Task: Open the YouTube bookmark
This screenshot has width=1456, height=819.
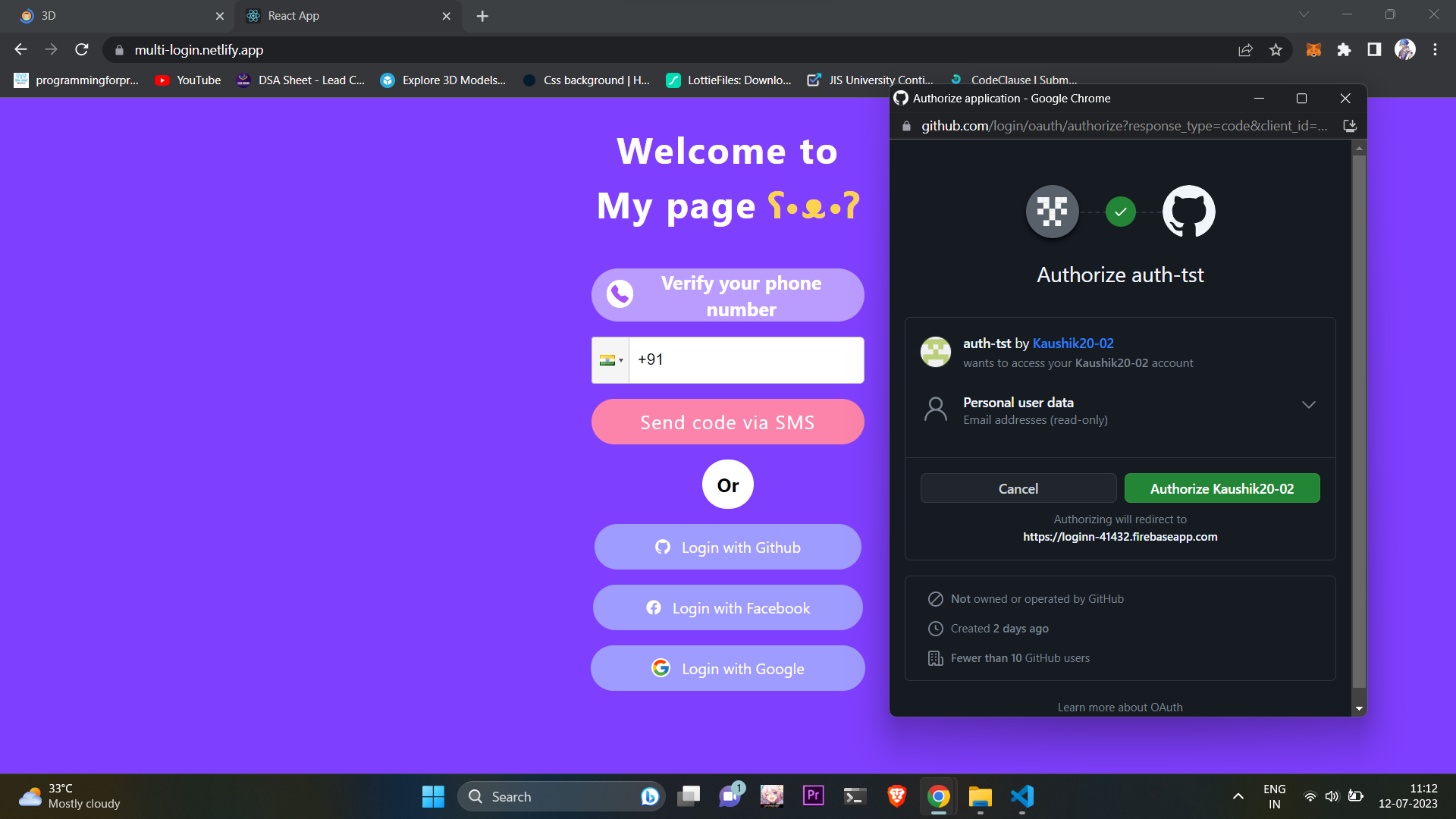Action: [x=188, y=80]
